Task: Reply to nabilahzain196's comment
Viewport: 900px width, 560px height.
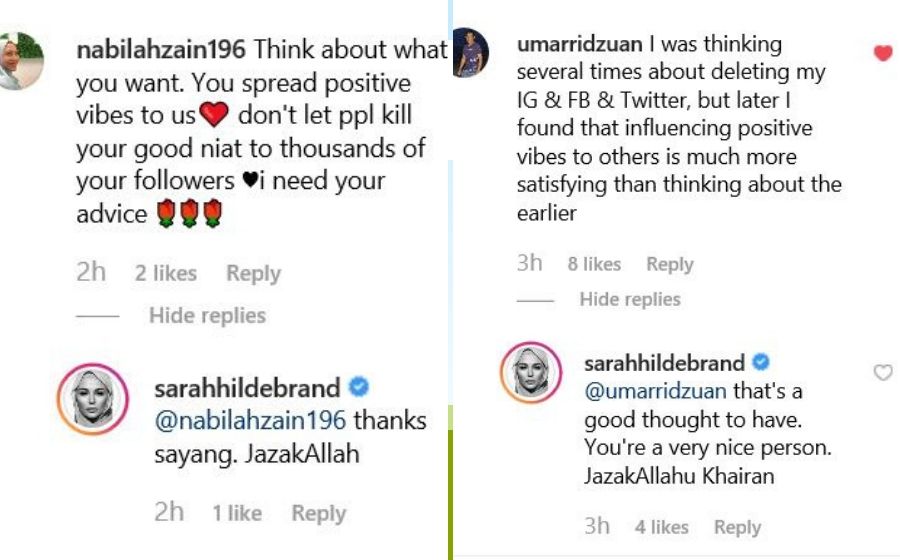Action: (x=254, y=273)
